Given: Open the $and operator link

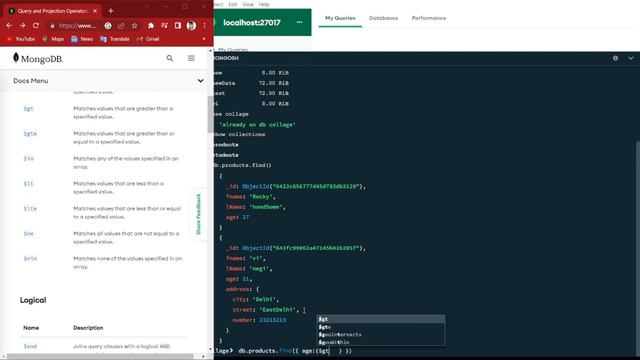Looking at the screenshot, I should click(30, 346).
